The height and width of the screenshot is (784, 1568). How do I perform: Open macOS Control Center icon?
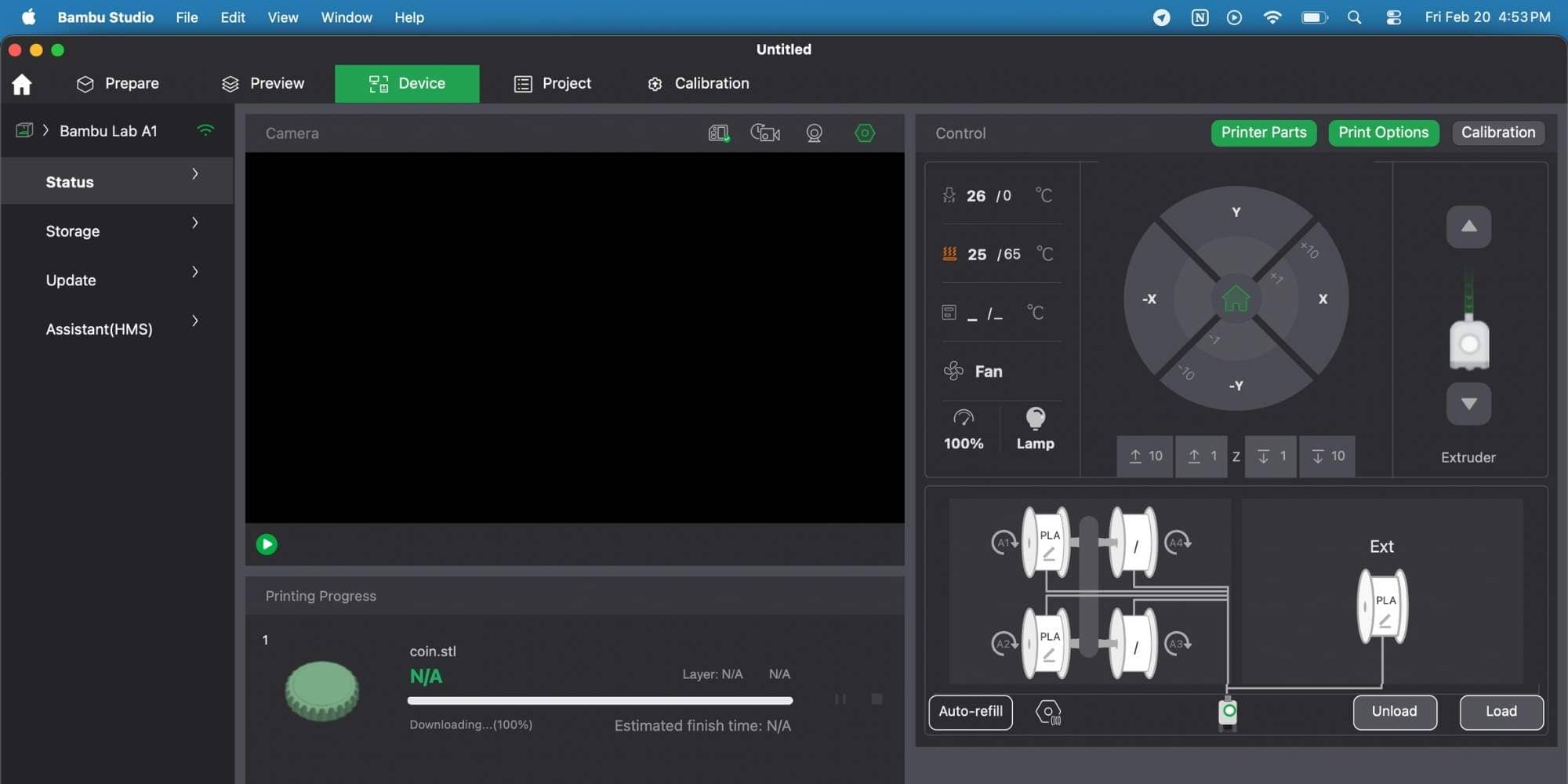point(1393,17)
